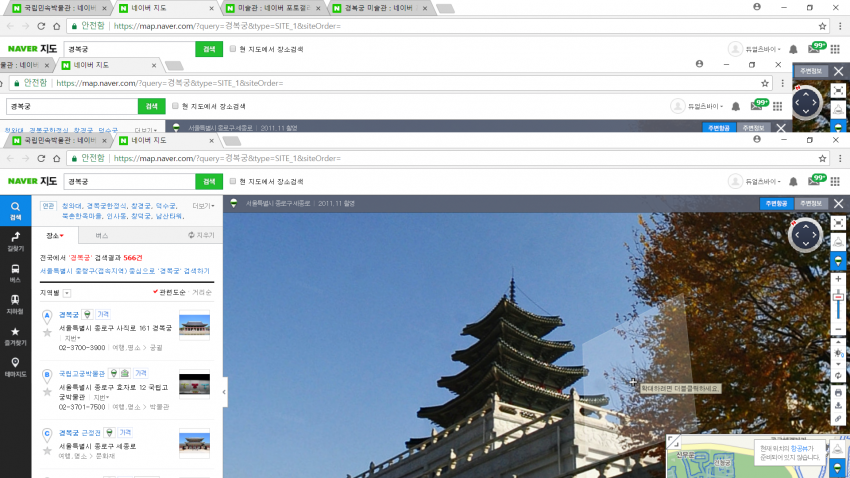The height and width of the screenshot is (478, 850).
Task: Switch to 미술관 네이버 포토갤러리 tab in rearmost window
Action: point(274,8)
